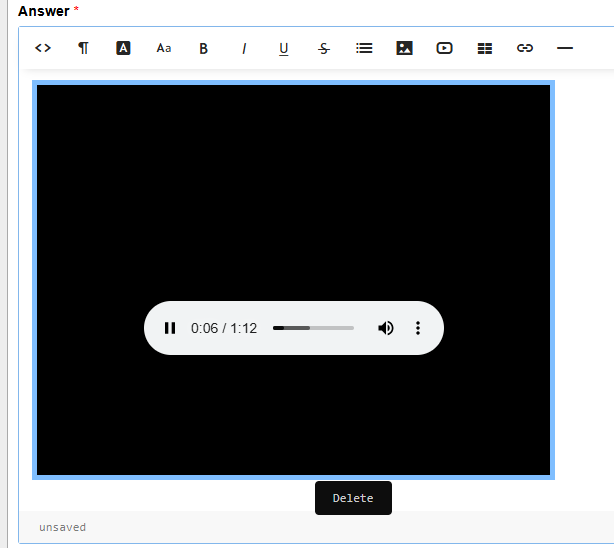Pause the audio playback
Screen dimensions: 614x548
point(170,328)
